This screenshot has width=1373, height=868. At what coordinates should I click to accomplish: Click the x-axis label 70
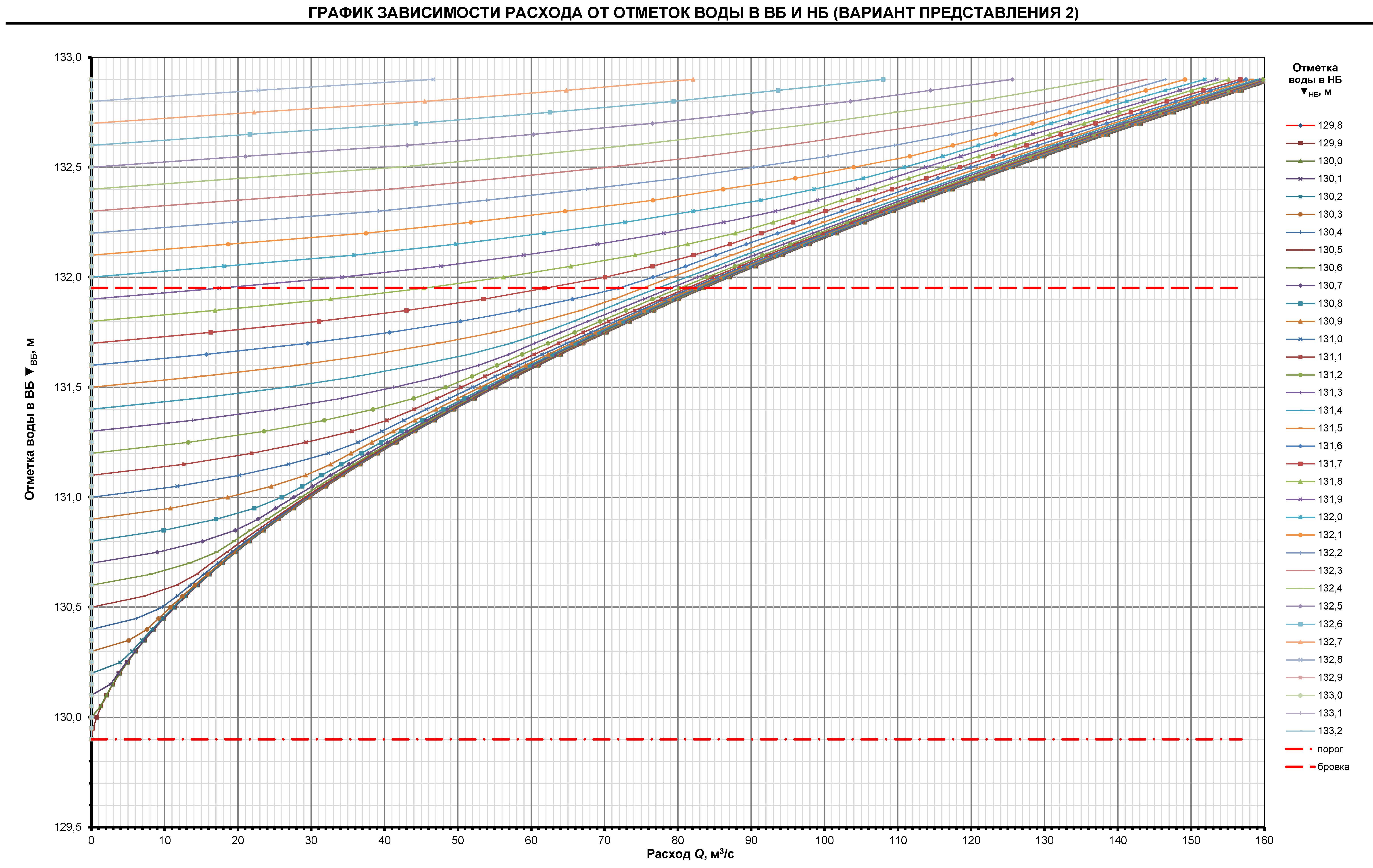(x=604, y=840)
